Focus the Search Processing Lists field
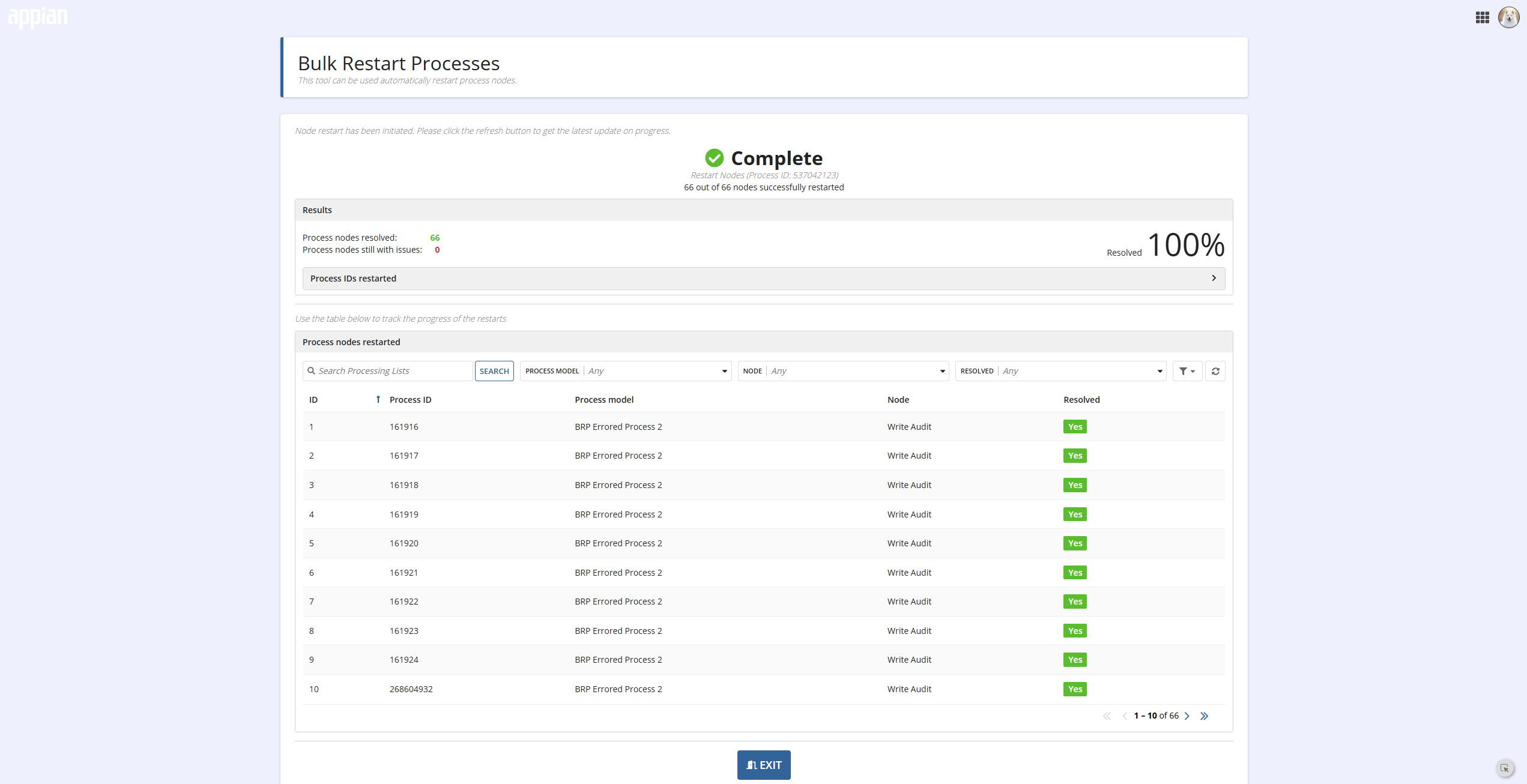The image size is (1527, 784). 388,371
